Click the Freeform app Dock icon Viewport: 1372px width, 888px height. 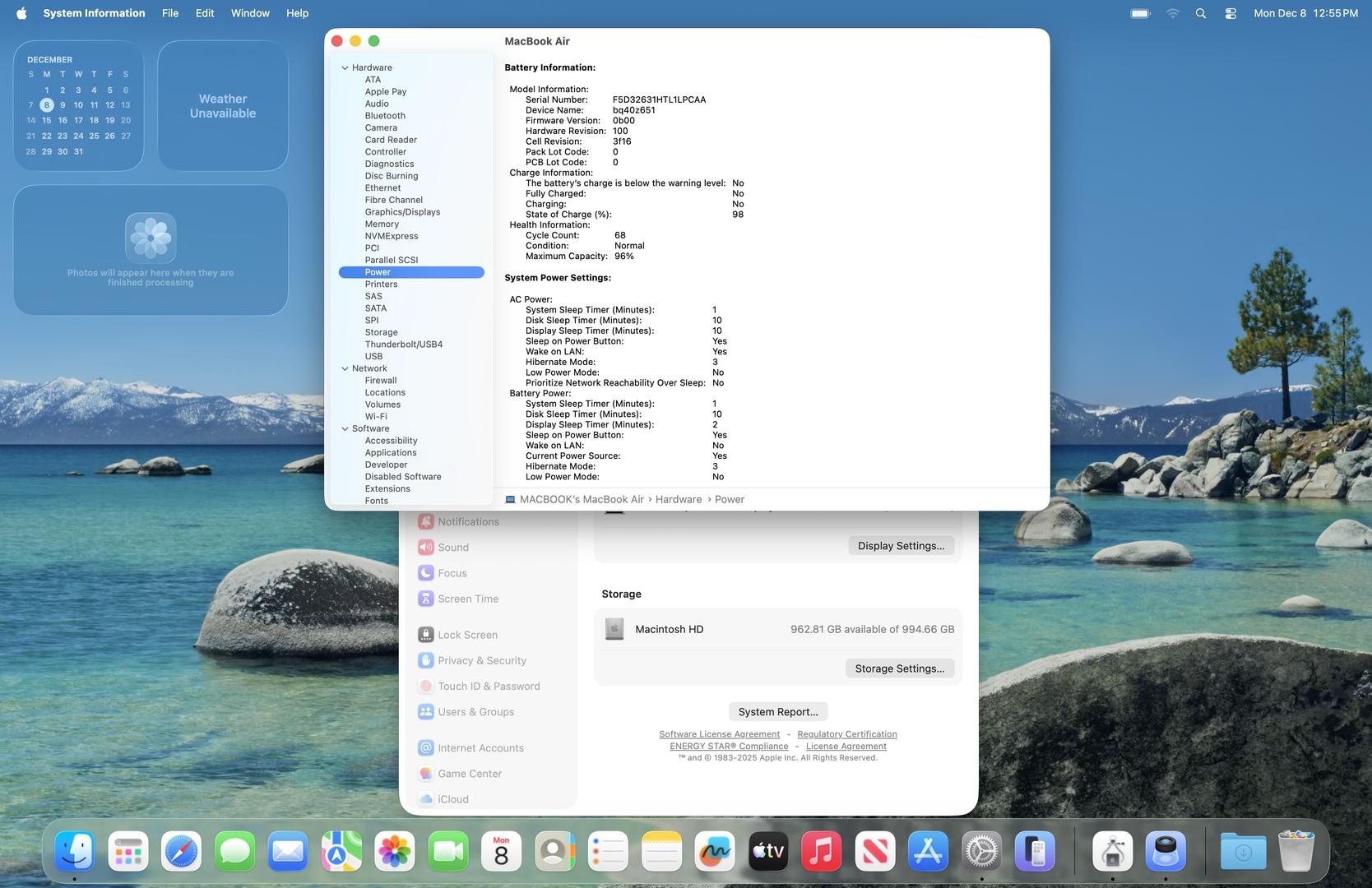pos(714,851)
